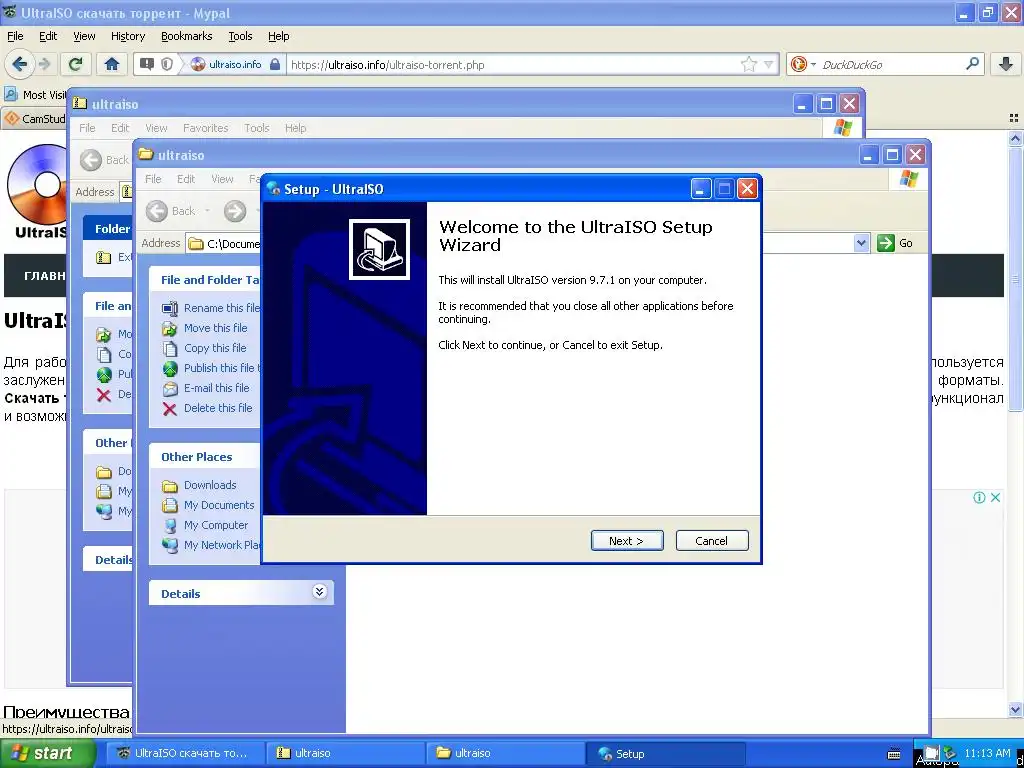Cancel the UltraISO Setup wizard
Image resolution: width=1024 pixels, height=768 pixels.
point(712,541)
